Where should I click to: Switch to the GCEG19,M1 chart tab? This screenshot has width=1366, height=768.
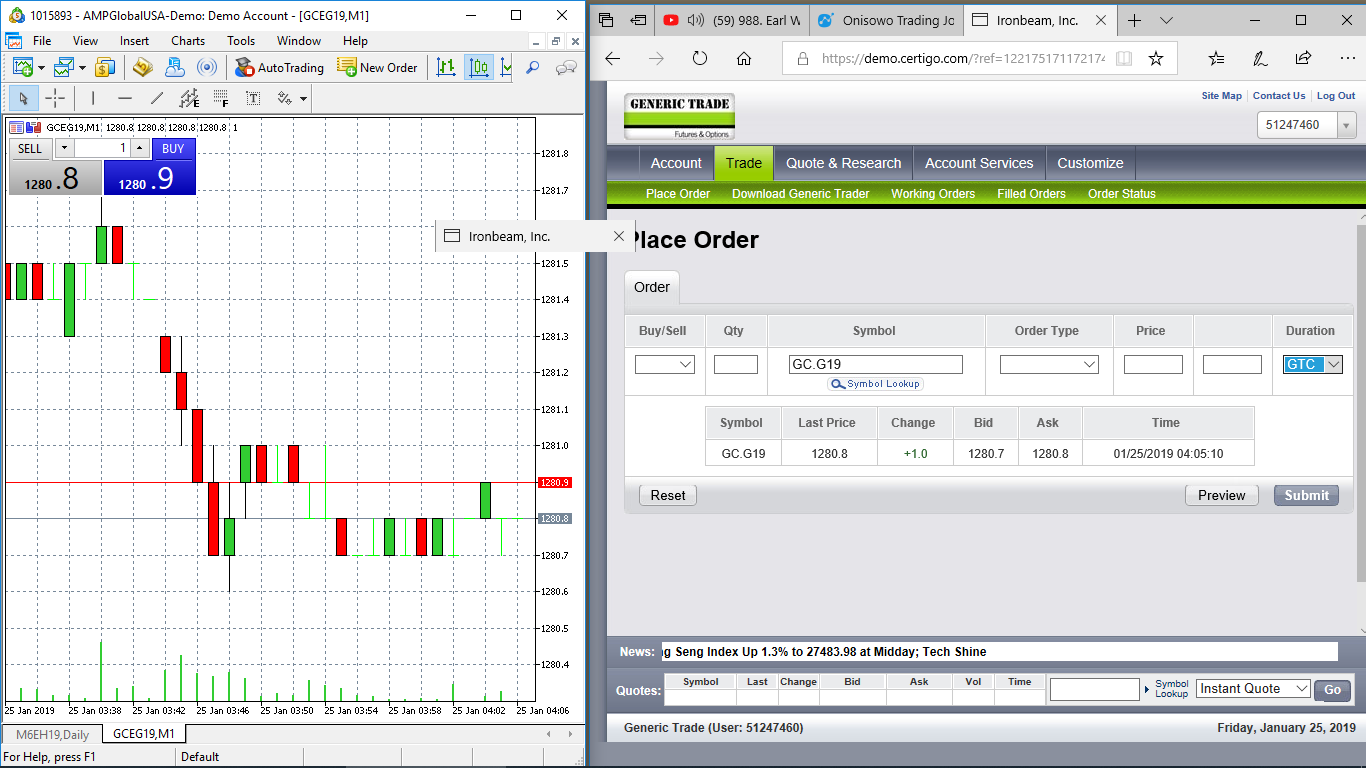pos(143,734)
